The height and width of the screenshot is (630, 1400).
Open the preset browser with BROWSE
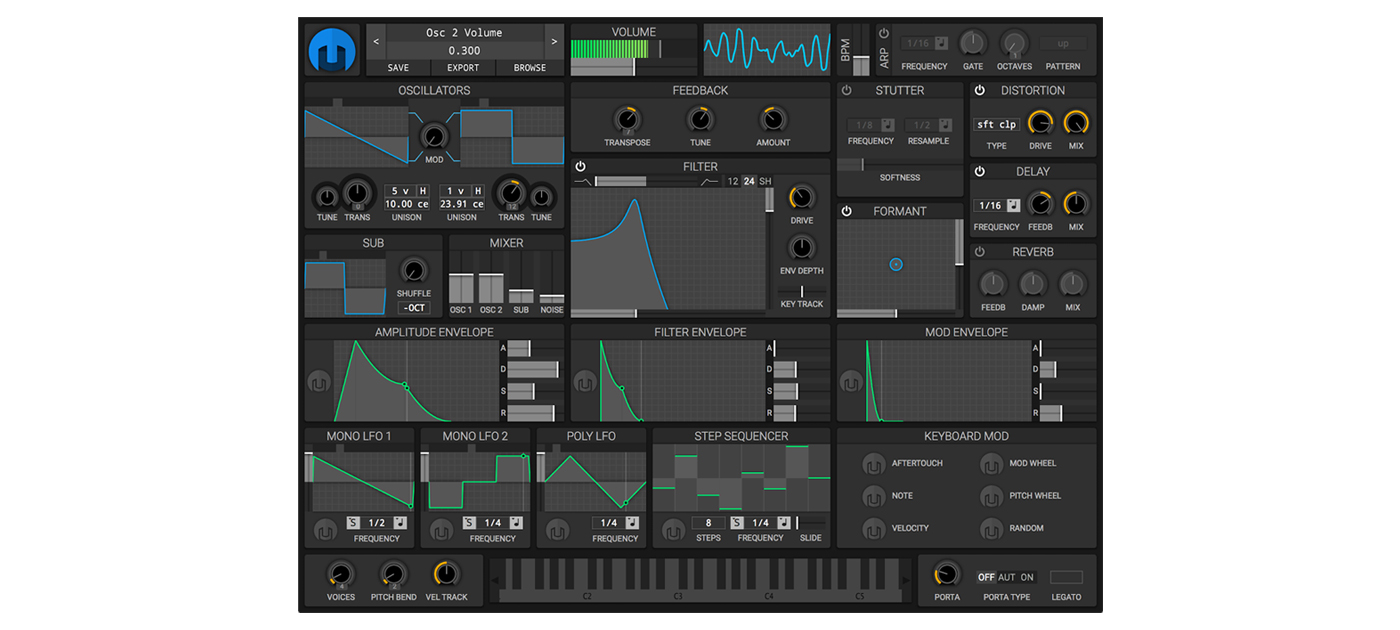pos(530,68)
